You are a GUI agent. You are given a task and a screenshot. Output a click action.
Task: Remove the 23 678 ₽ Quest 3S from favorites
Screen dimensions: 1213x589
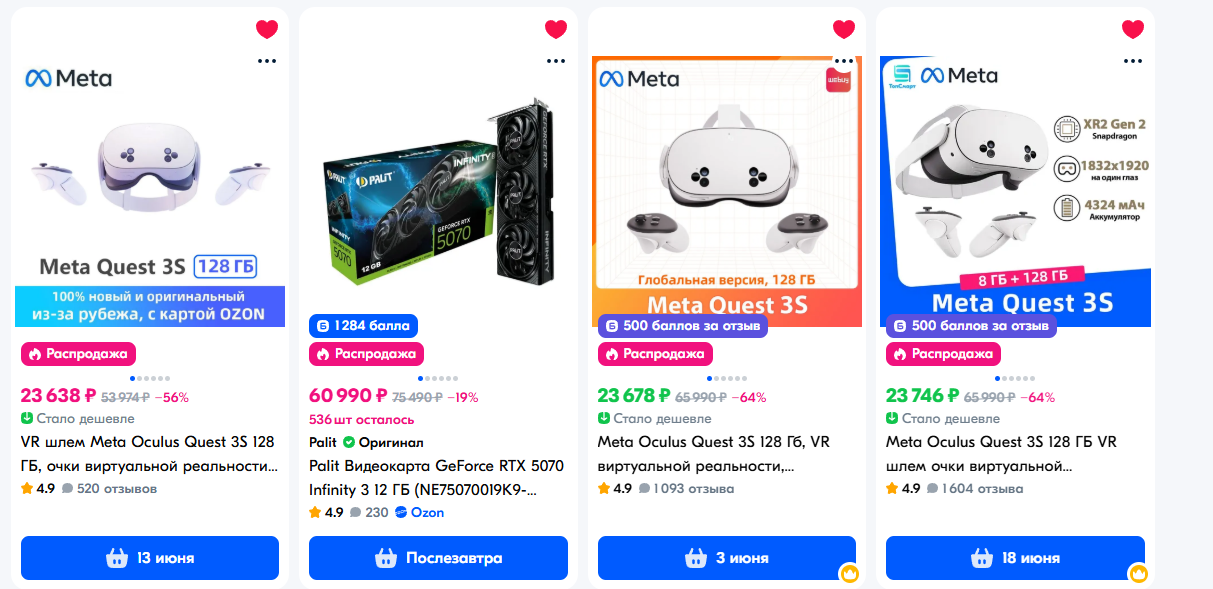click(844, 29)
